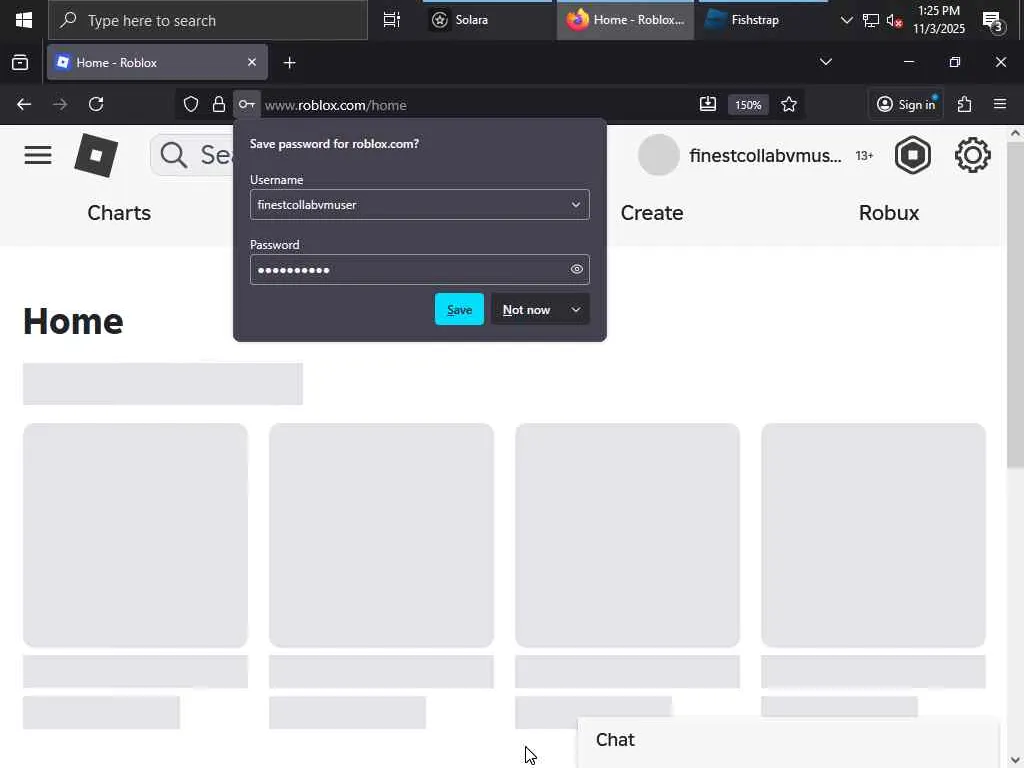Open the Windows Start menu
Screen dimensions: 1024x768
[x=24, y=20]
